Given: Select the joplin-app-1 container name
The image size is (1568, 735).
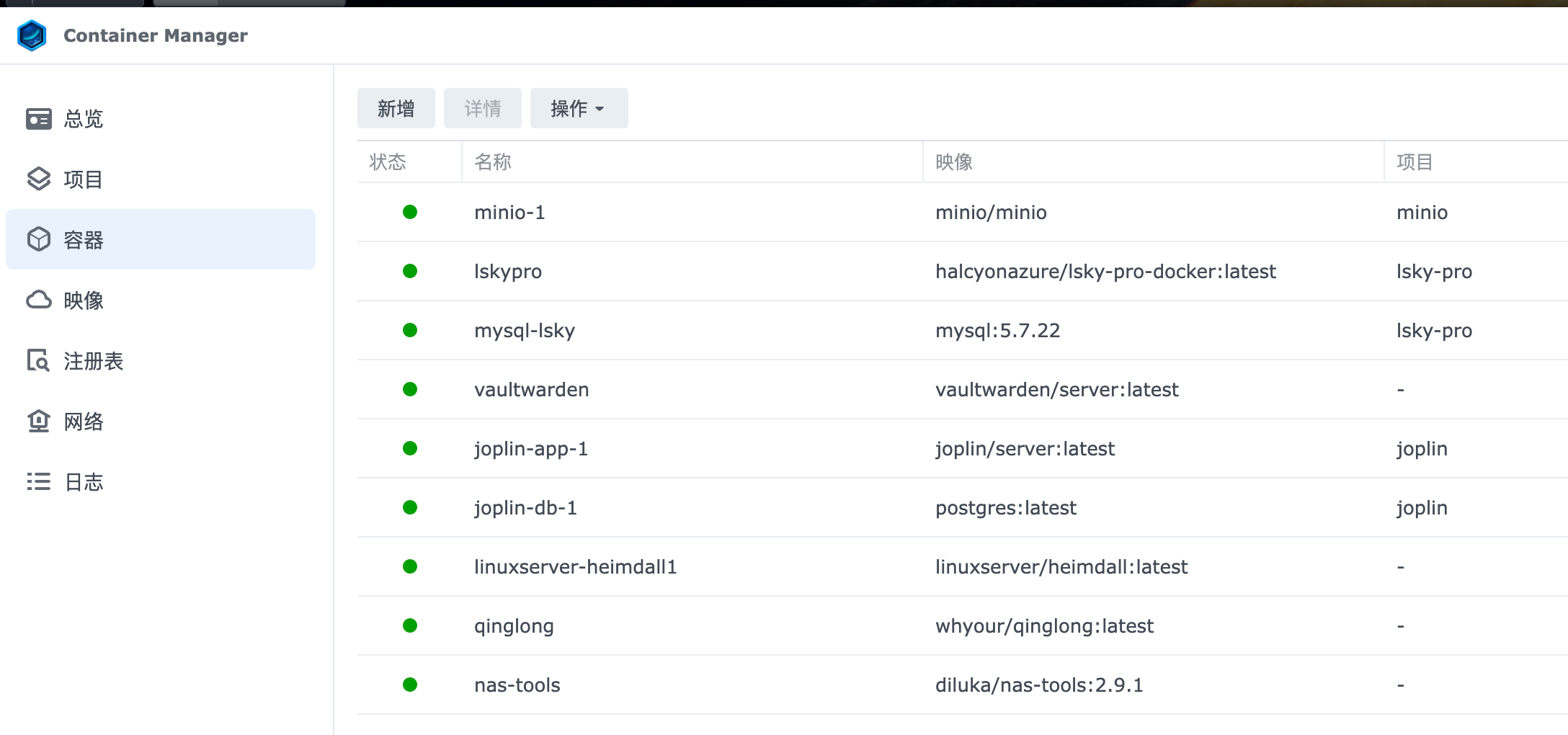Looking at the screenshot, I should point(531,449).
